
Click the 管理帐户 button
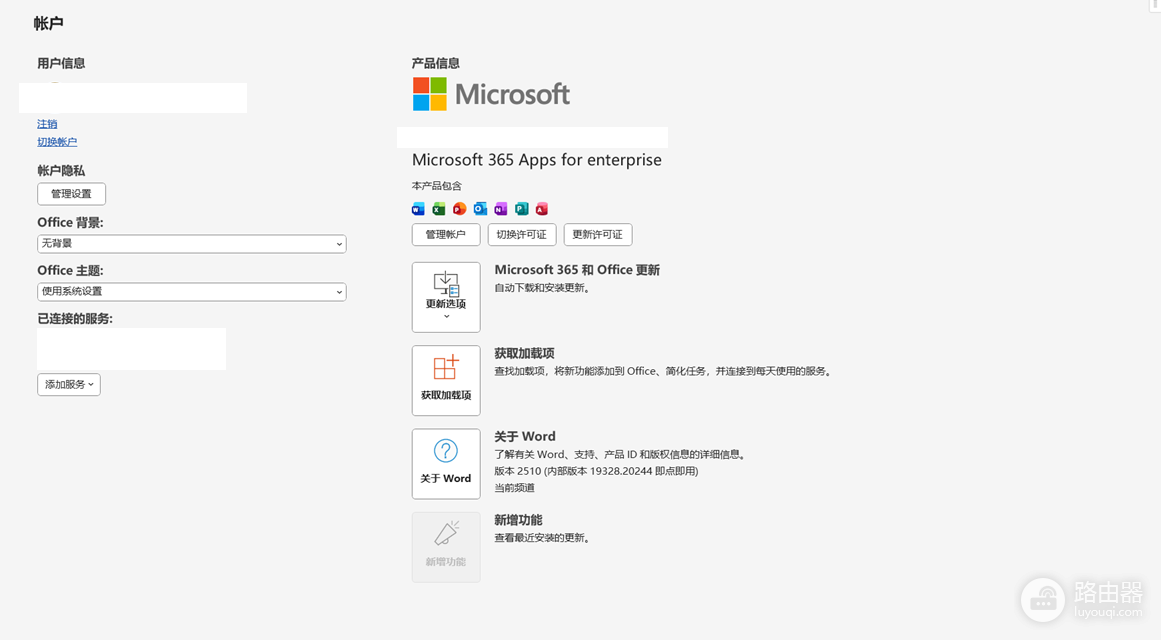[x=446, y=235]
